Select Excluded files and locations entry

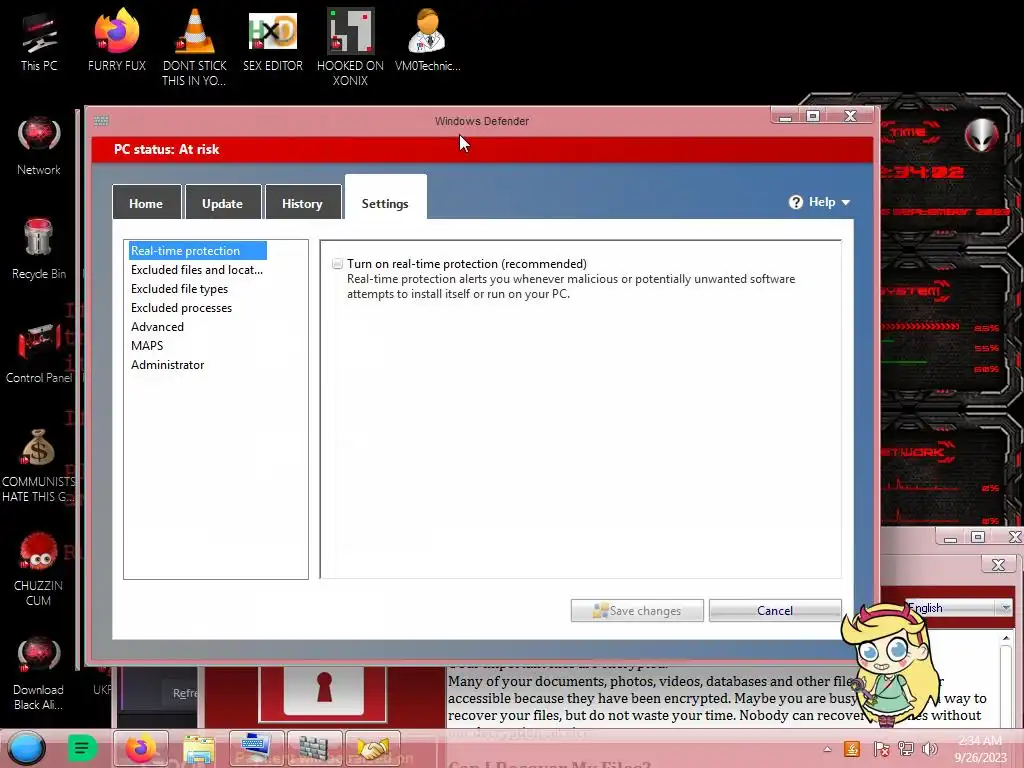point(197,270)
